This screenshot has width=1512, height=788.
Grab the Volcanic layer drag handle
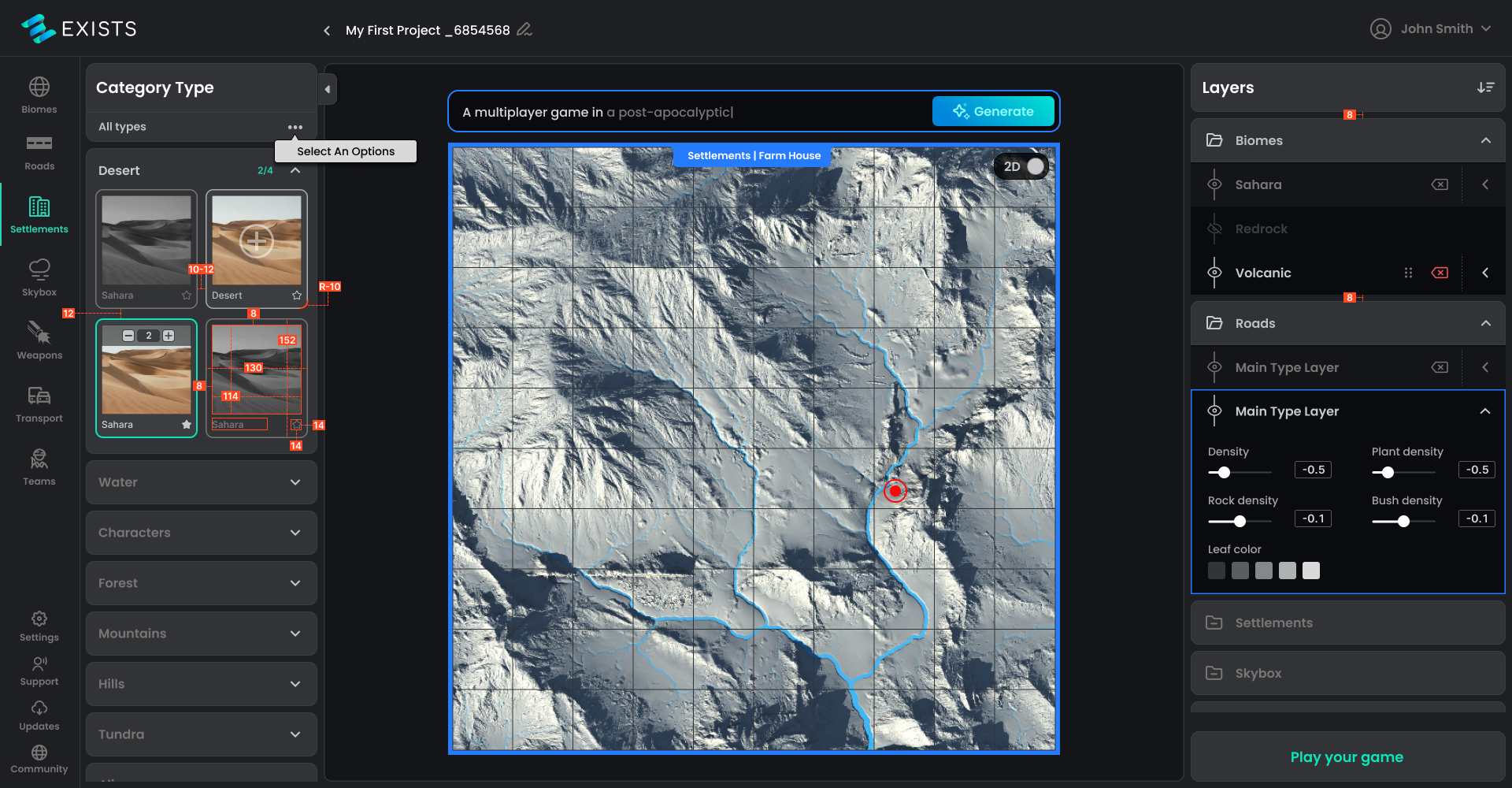click(1408, 273)
